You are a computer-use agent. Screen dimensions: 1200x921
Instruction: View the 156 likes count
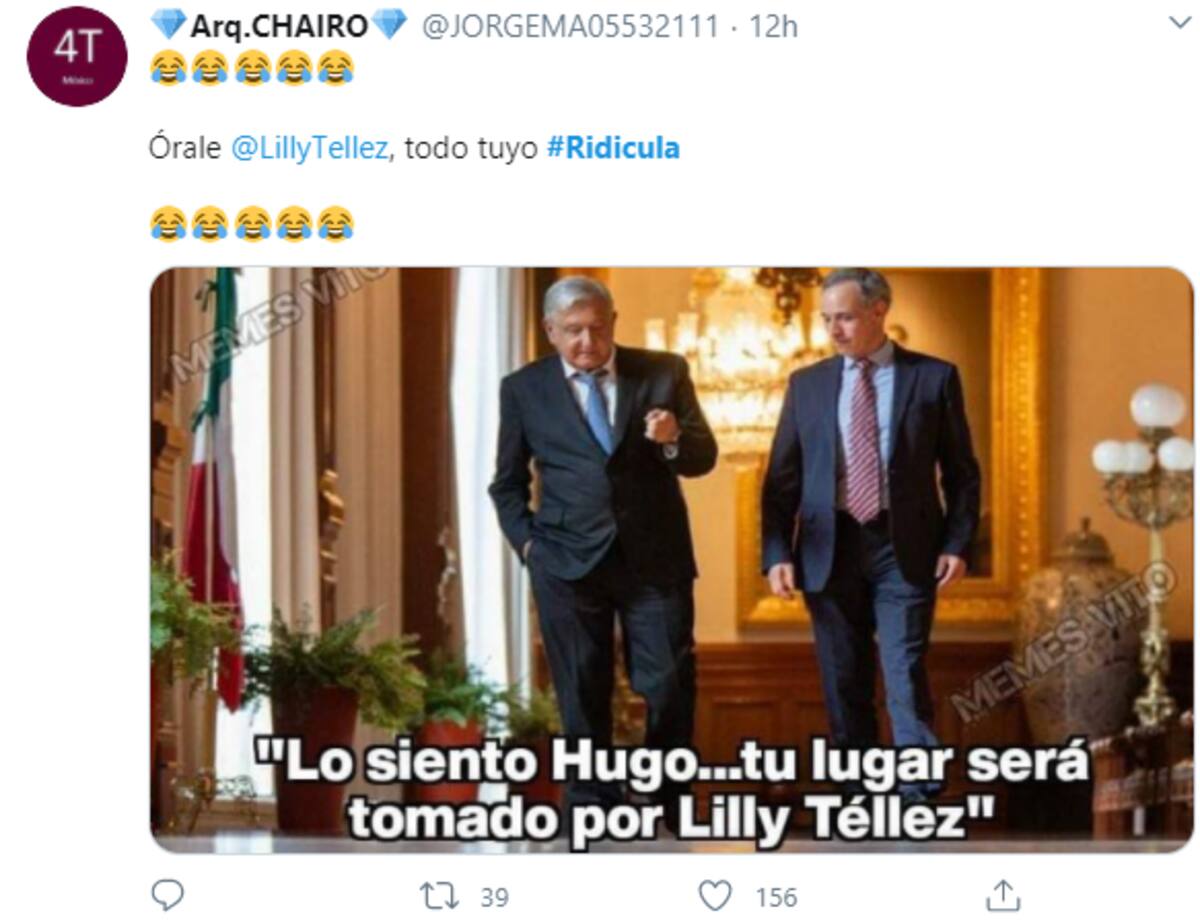[x=776, y=897]
